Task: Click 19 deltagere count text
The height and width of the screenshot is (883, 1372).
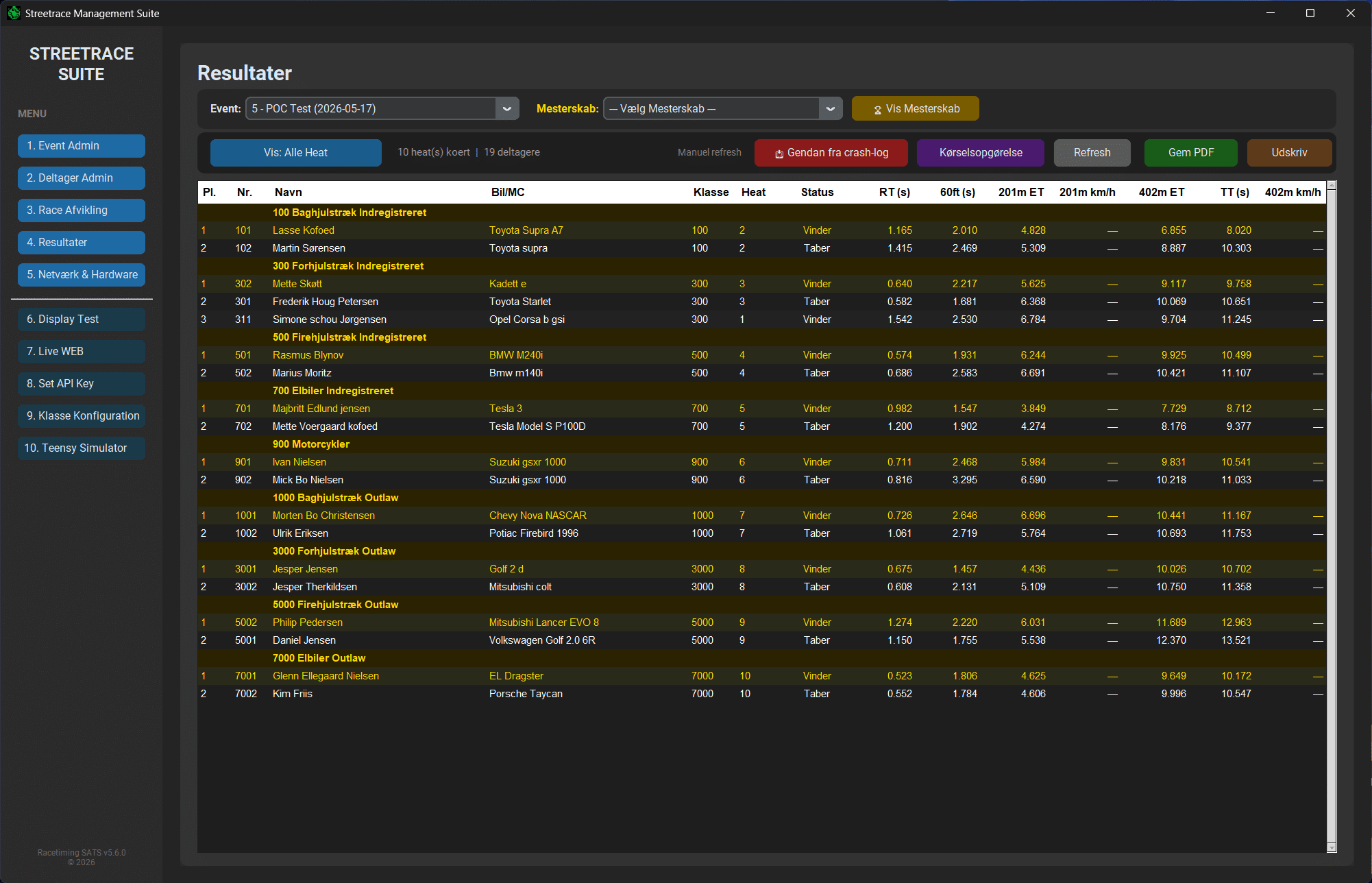Action: point(512,152)
